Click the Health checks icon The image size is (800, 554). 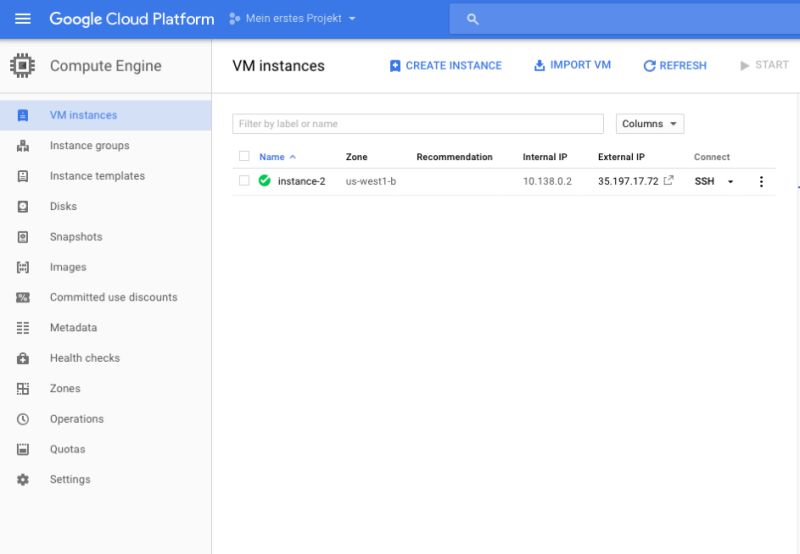point(23,359)
